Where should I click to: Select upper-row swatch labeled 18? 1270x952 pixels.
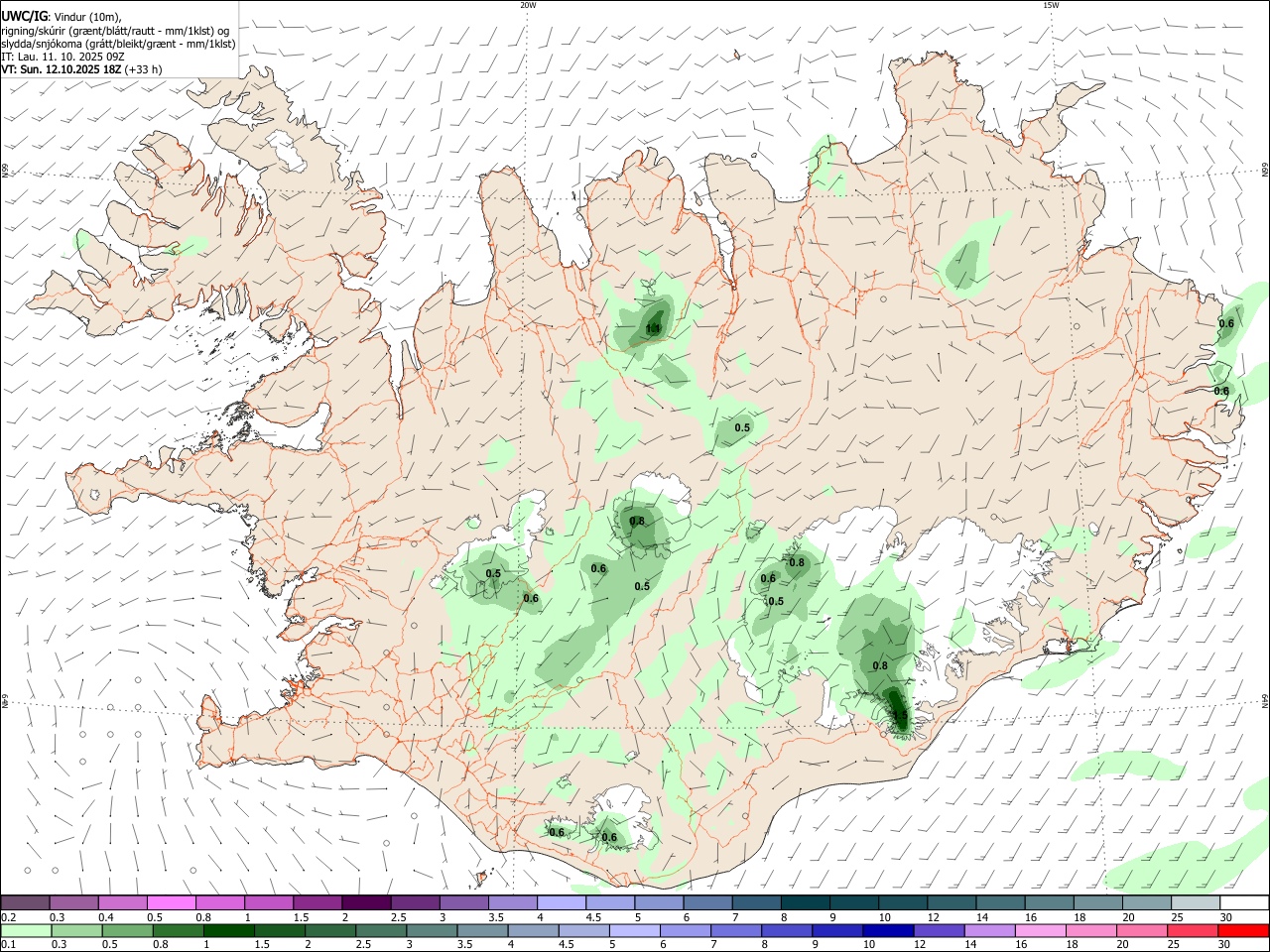1097,902
